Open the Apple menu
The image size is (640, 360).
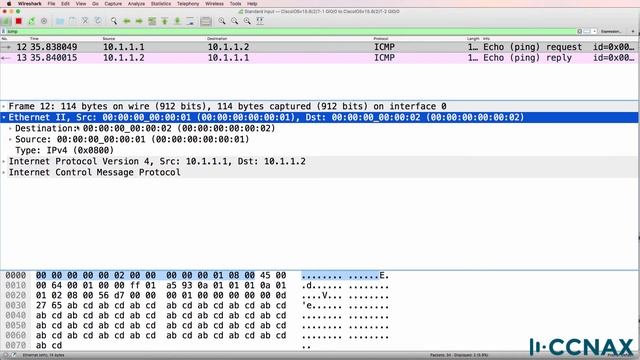click(x=9, y=4)
